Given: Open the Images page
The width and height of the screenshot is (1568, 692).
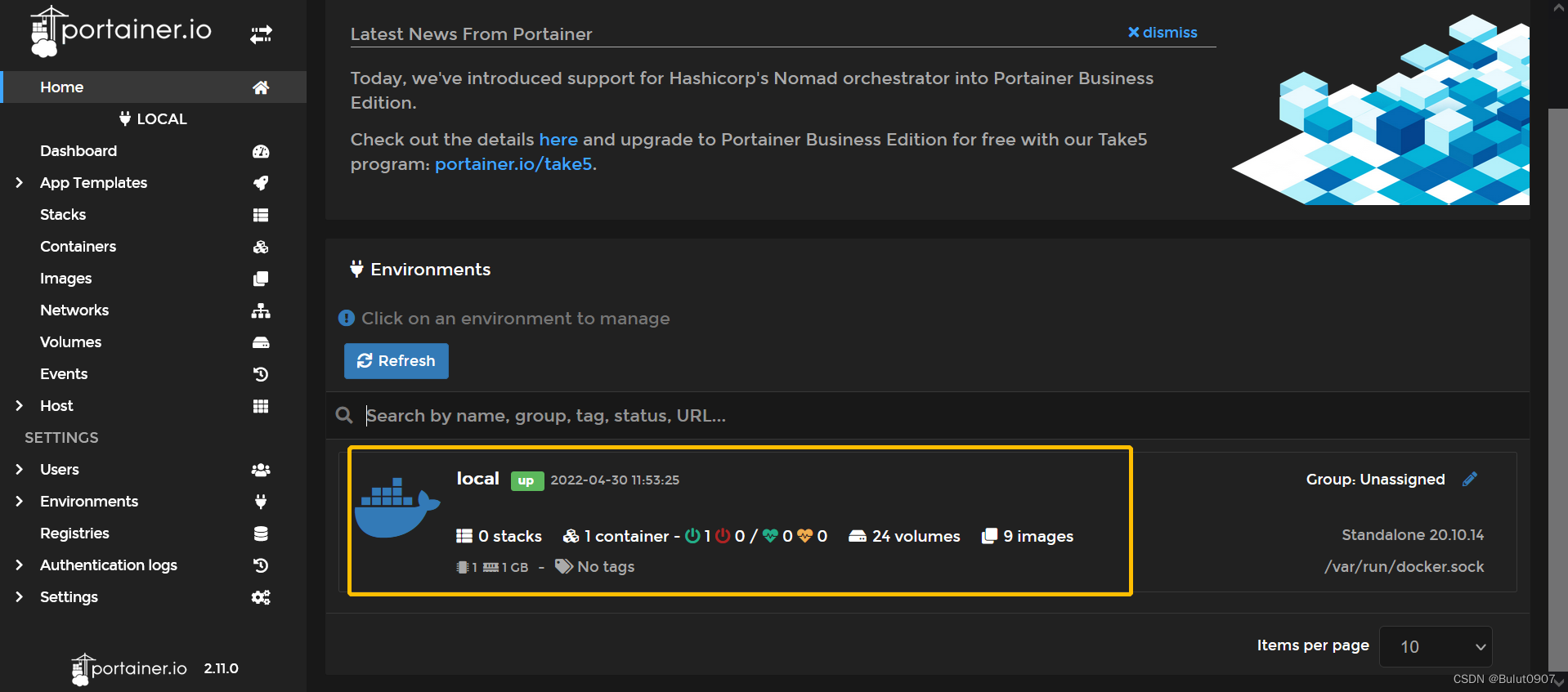Looking at the screenshot, I should [65, 278].
